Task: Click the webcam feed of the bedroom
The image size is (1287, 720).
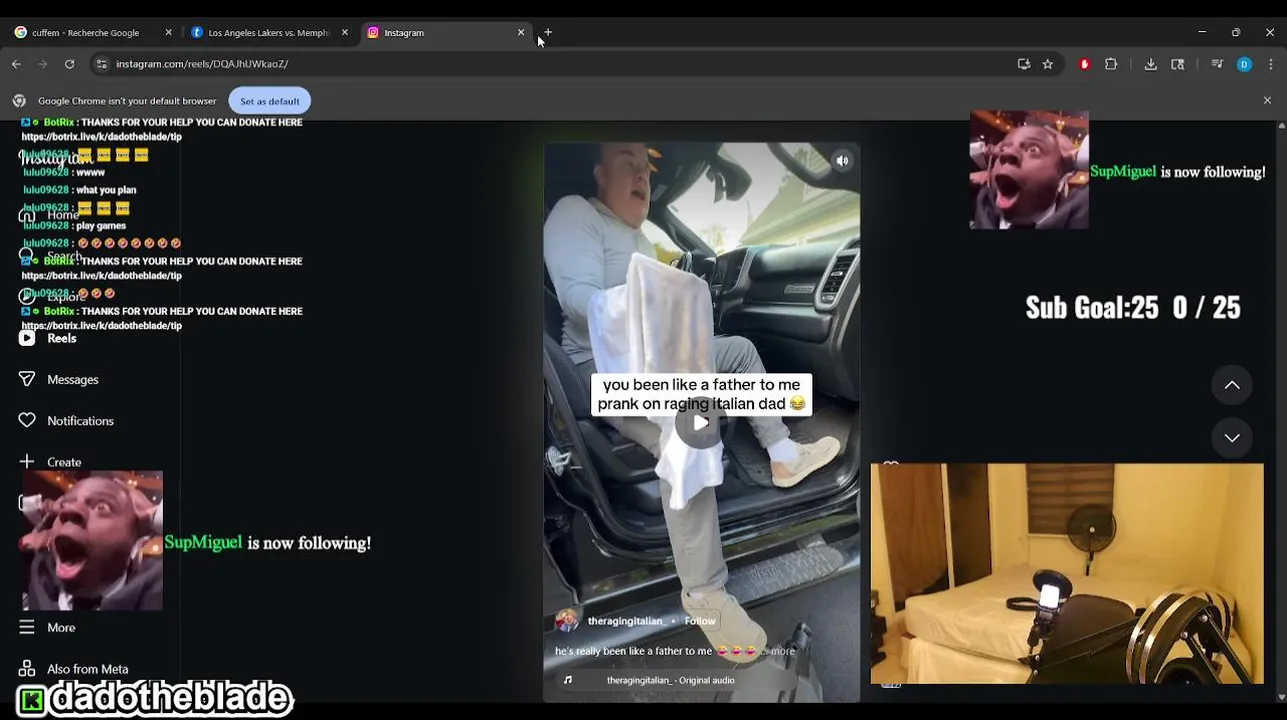Action: point(1067,574)
